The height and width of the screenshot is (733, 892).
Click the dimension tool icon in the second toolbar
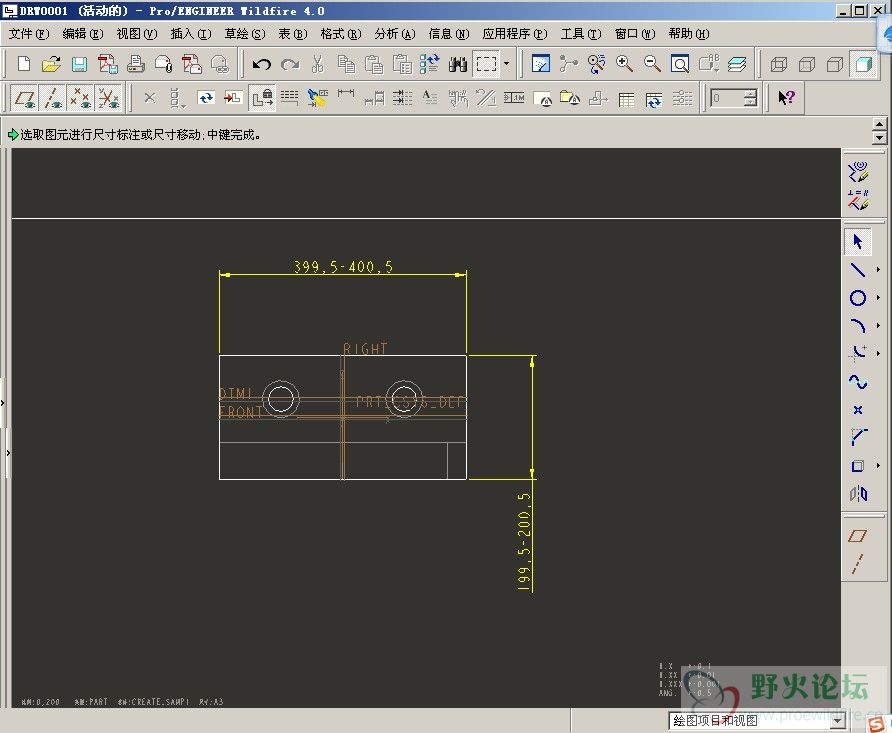346,96
